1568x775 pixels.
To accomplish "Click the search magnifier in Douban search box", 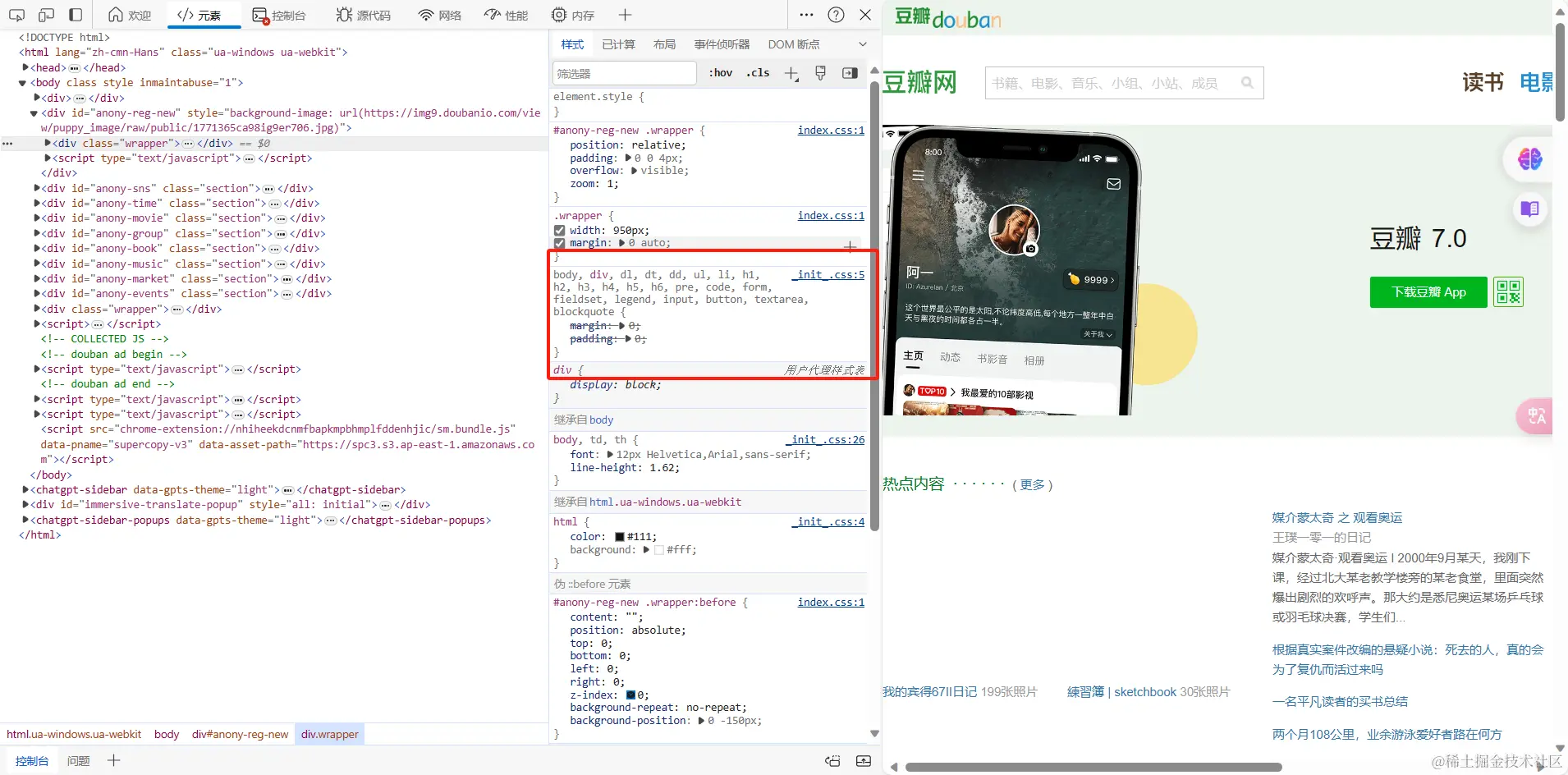I will click(x=1247, y=83).
